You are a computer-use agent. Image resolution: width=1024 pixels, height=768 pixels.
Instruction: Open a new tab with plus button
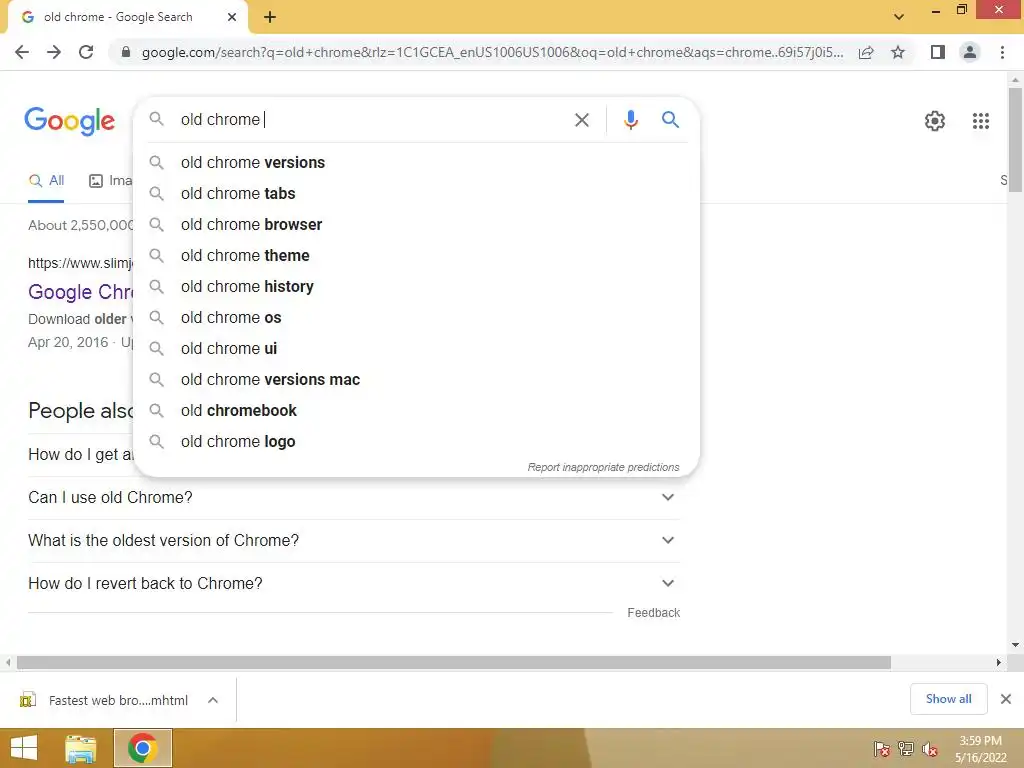click(x=270, y=17)
